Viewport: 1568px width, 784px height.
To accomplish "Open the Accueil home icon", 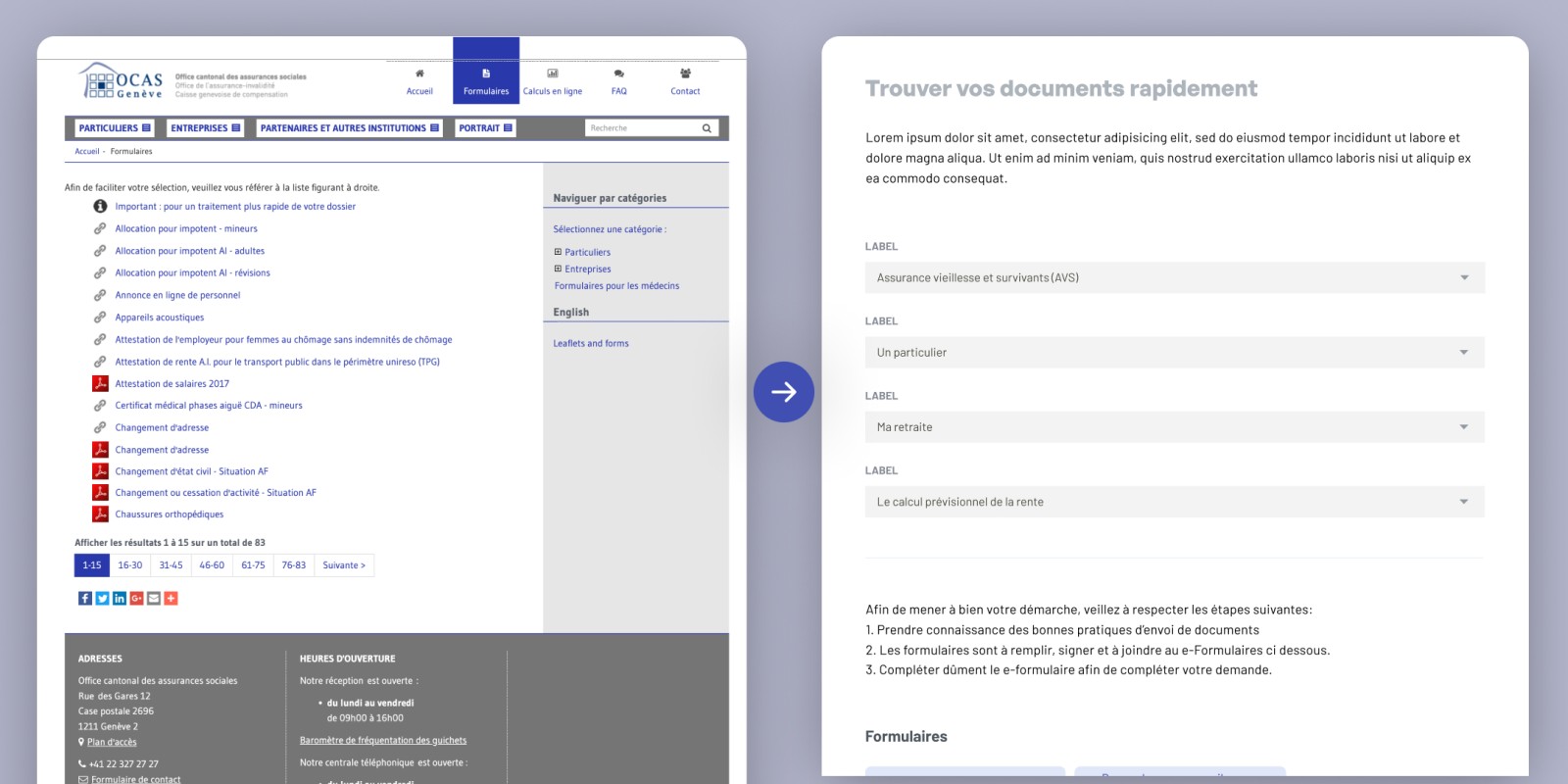I will click(x=419, y=73).
